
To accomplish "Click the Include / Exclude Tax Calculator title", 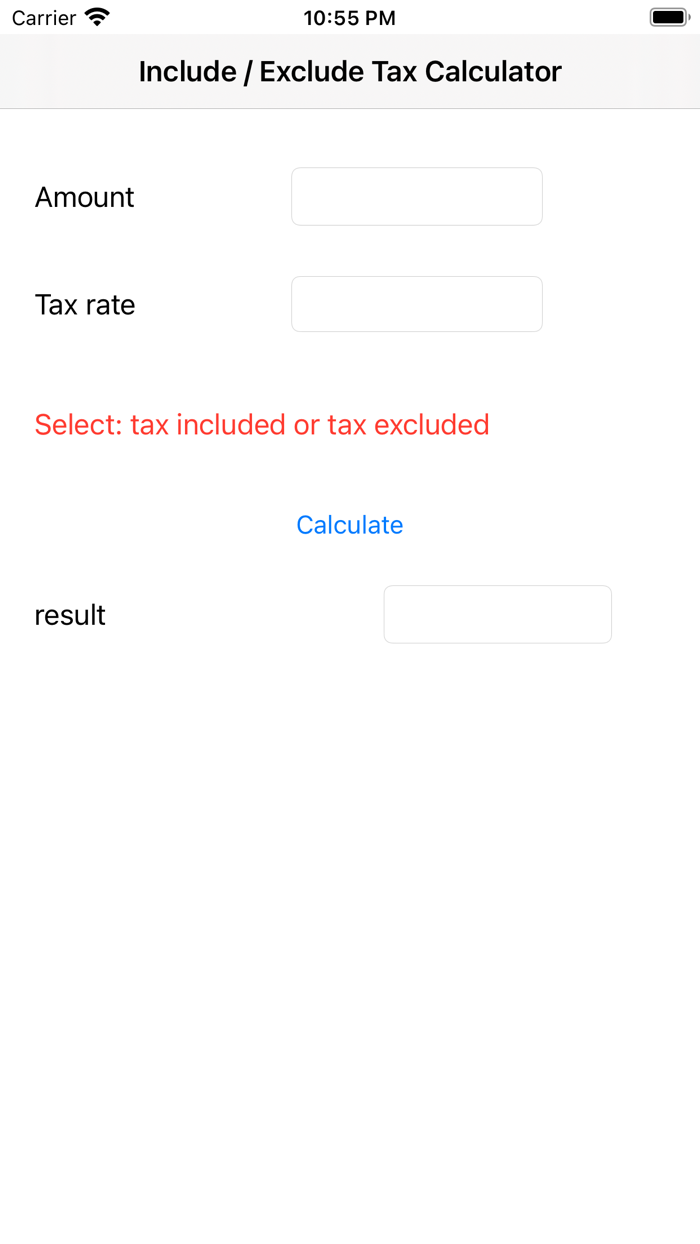I will point(349,71).
